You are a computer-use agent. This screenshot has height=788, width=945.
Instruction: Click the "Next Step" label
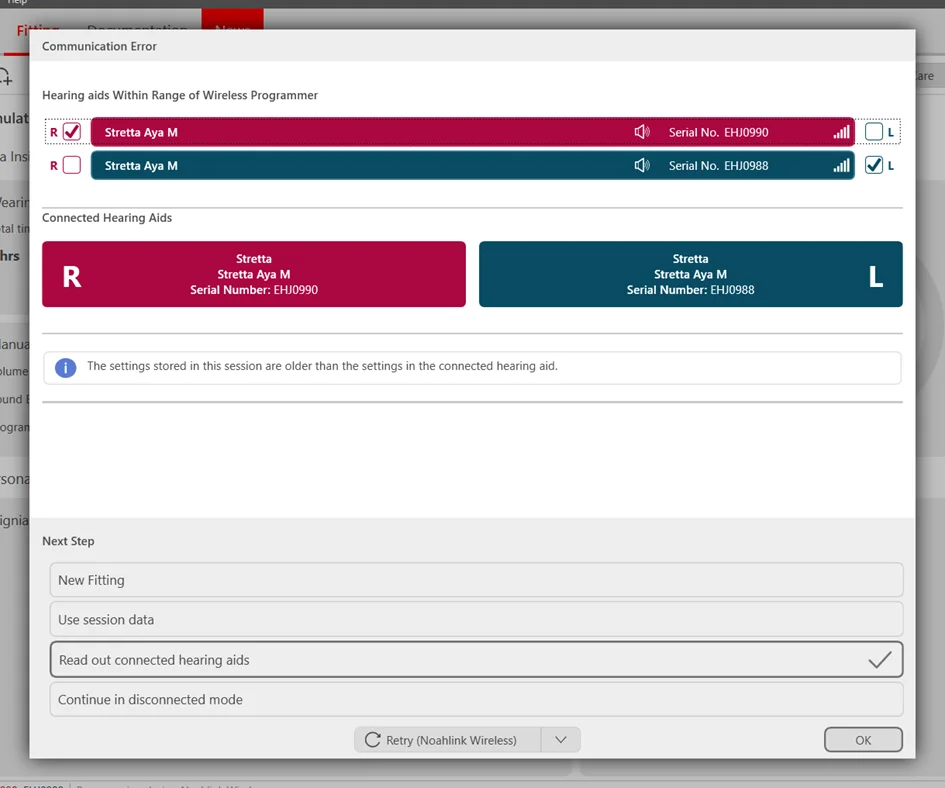pos(68,541)
